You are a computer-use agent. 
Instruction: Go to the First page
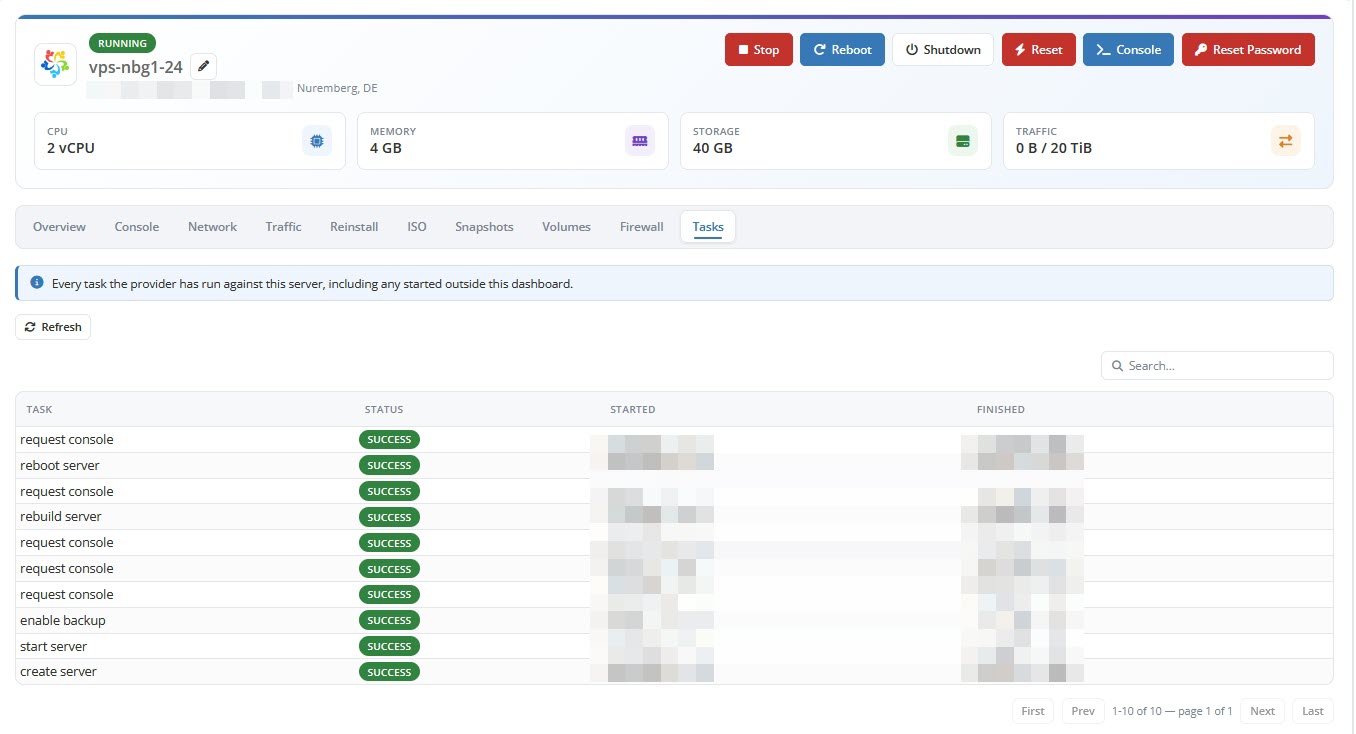tap(1033, 711)
